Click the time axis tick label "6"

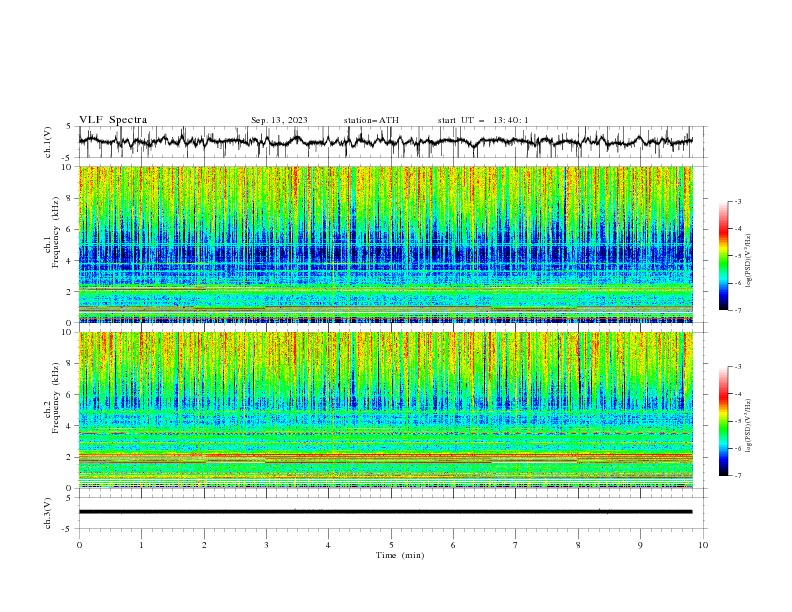(453, 545)
